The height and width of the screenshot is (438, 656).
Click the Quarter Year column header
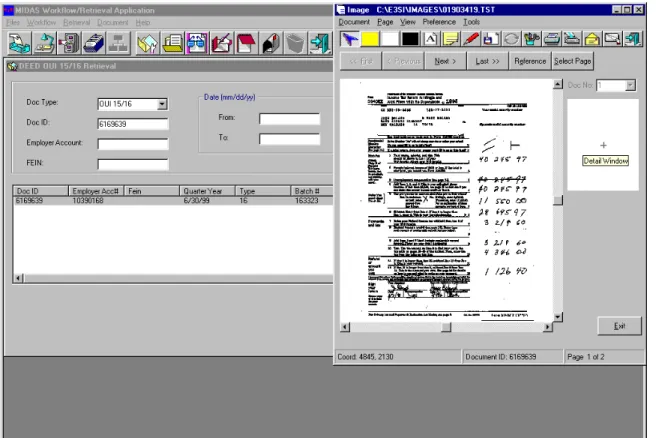208,191
